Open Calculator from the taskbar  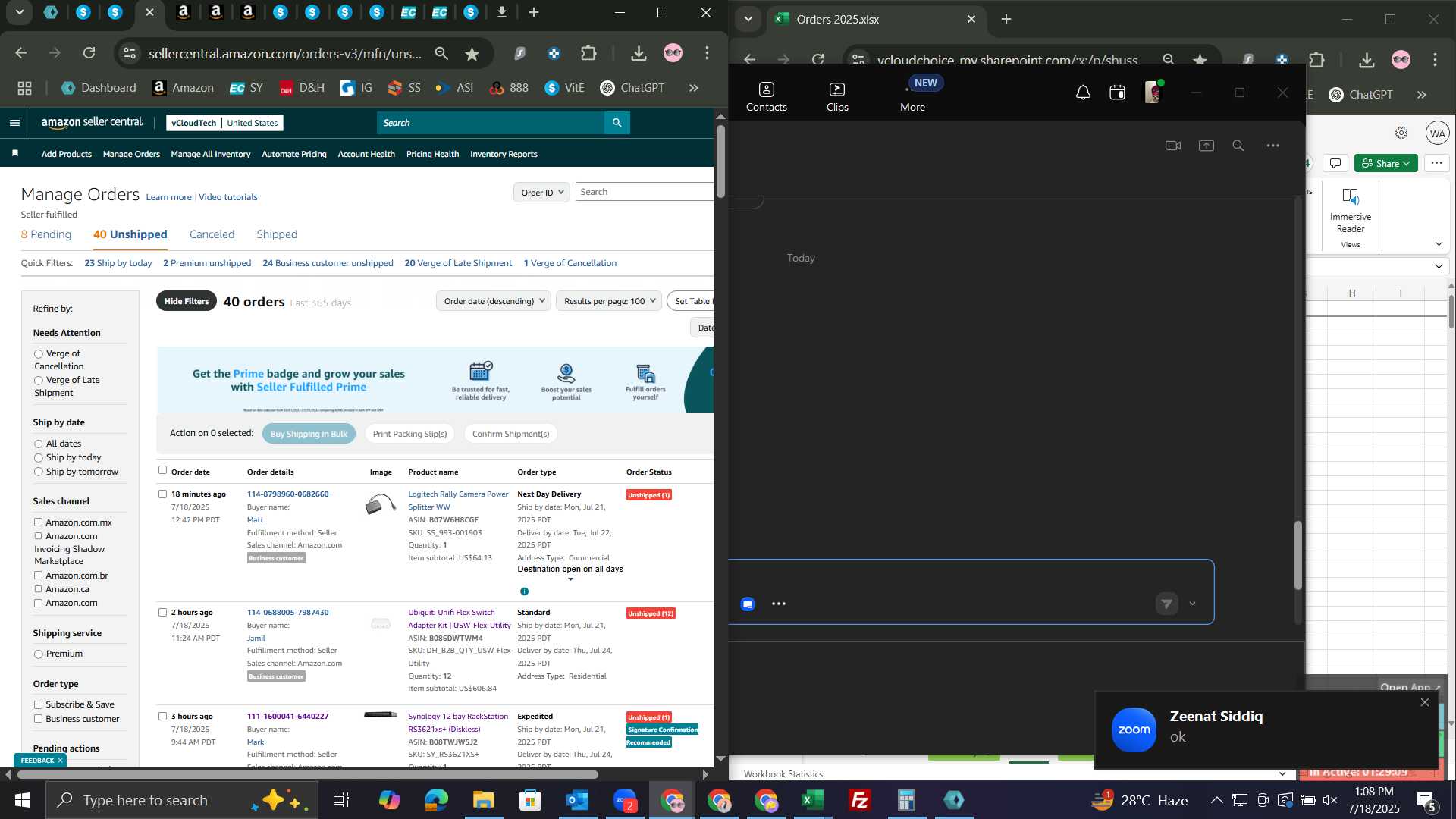pyautogui.click(x=906, y=800)
